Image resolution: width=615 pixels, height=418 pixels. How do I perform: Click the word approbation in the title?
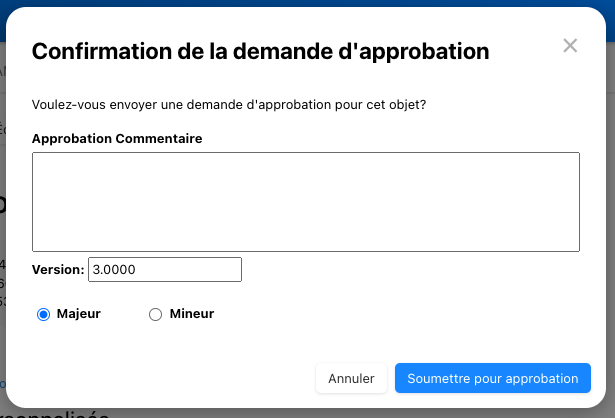414,51
